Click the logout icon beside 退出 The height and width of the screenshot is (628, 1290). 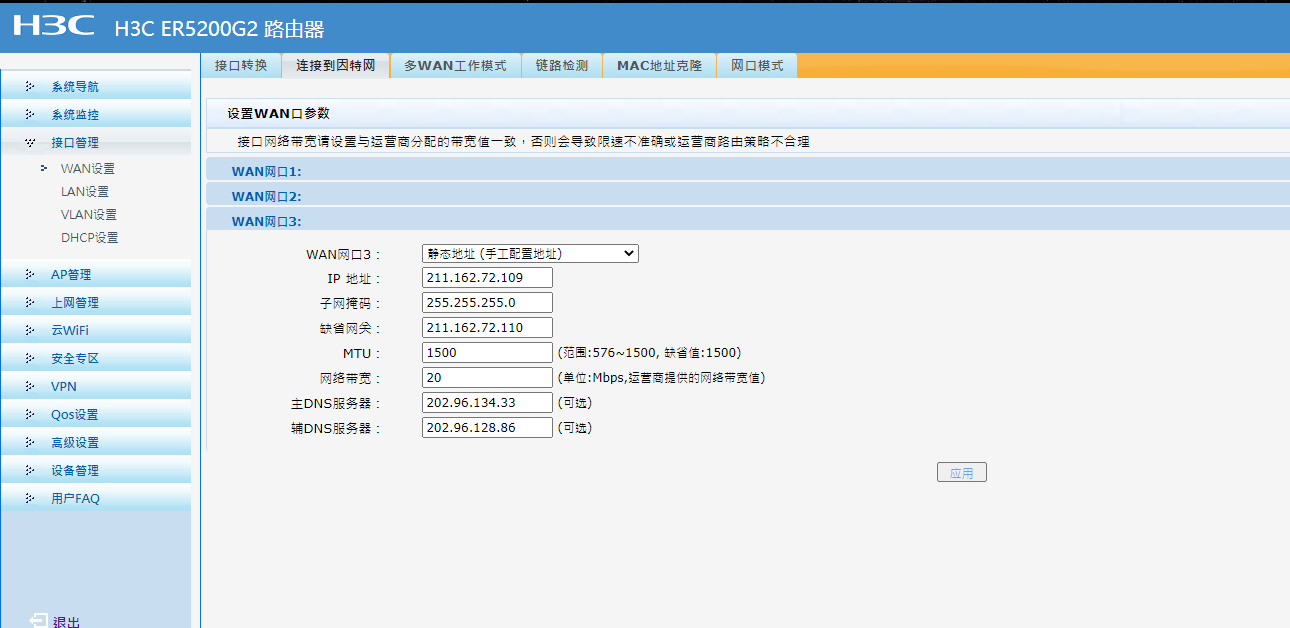[37, 621]
